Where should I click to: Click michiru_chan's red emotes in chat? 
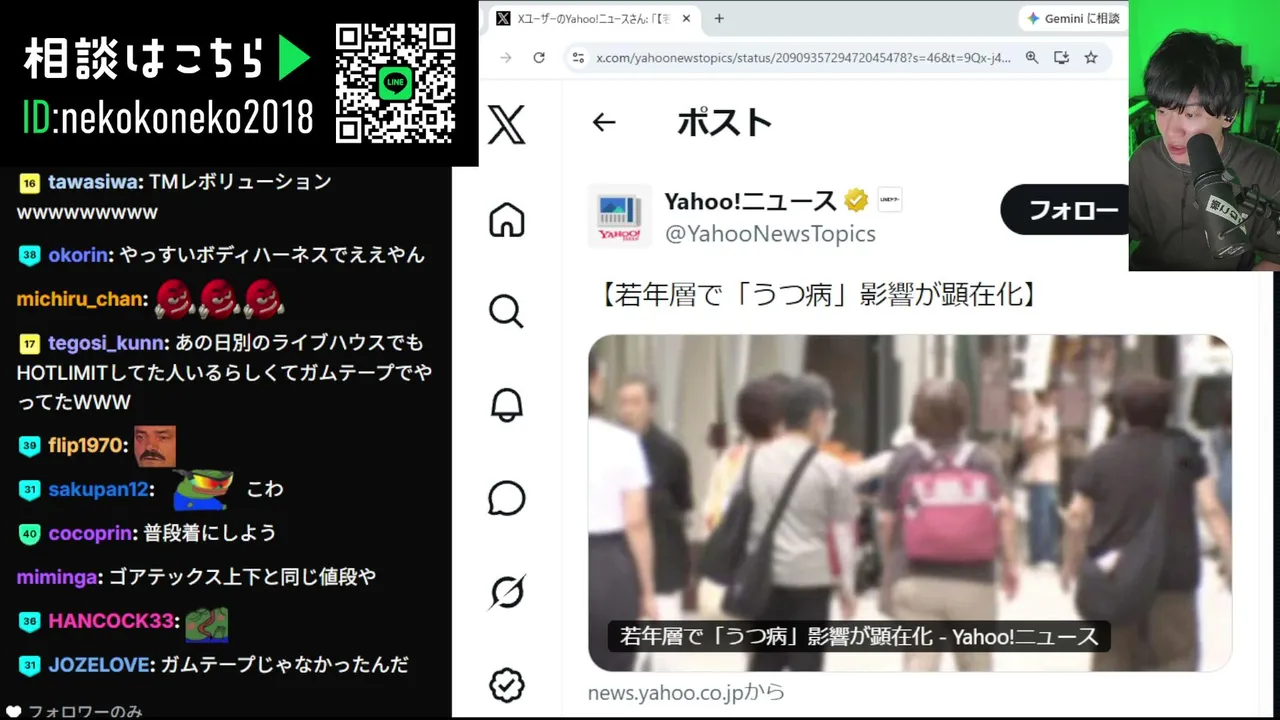[220, 298]
